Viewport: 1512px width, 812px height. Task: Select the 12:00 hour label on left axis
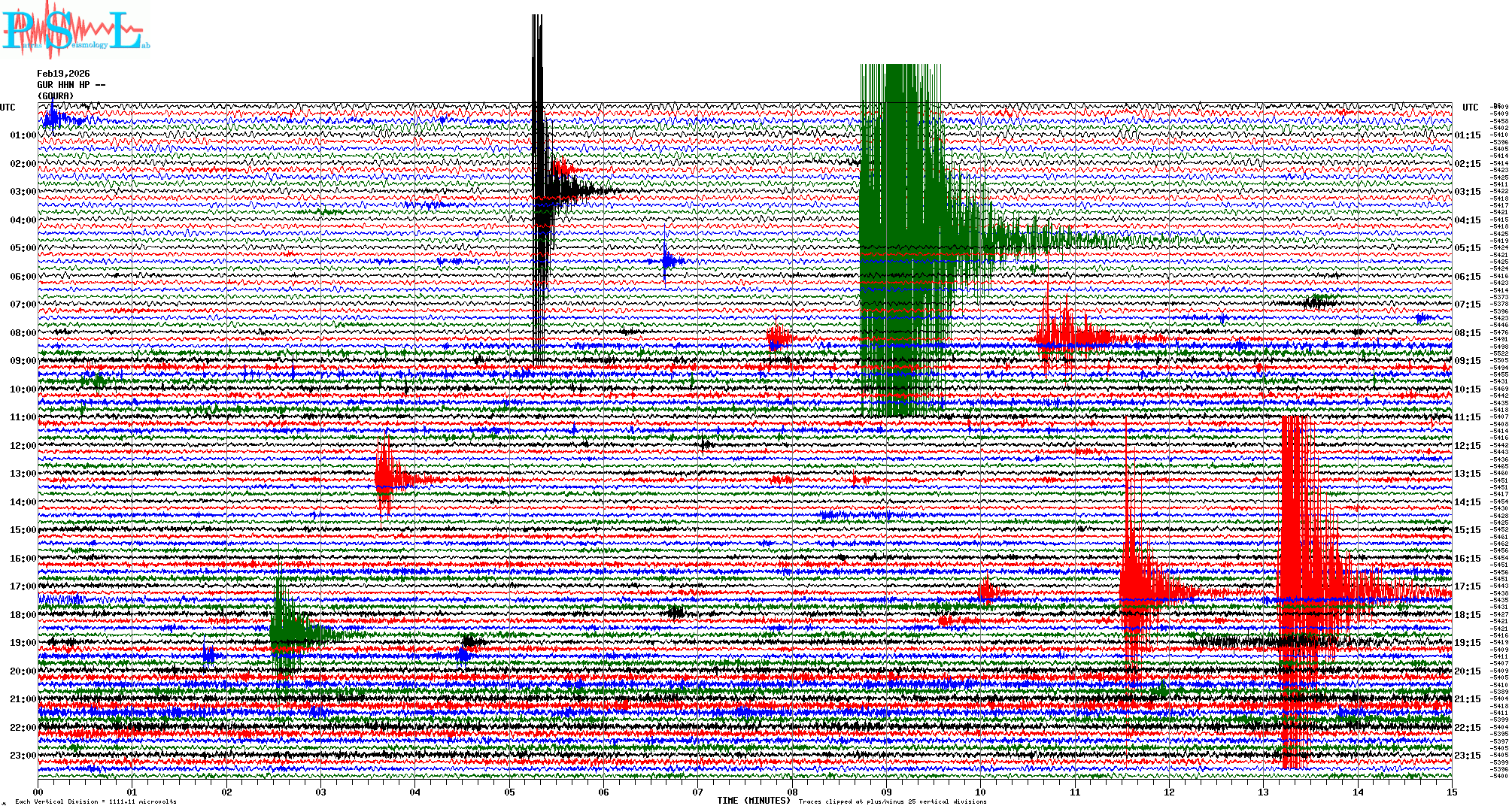tap(23, 446)
